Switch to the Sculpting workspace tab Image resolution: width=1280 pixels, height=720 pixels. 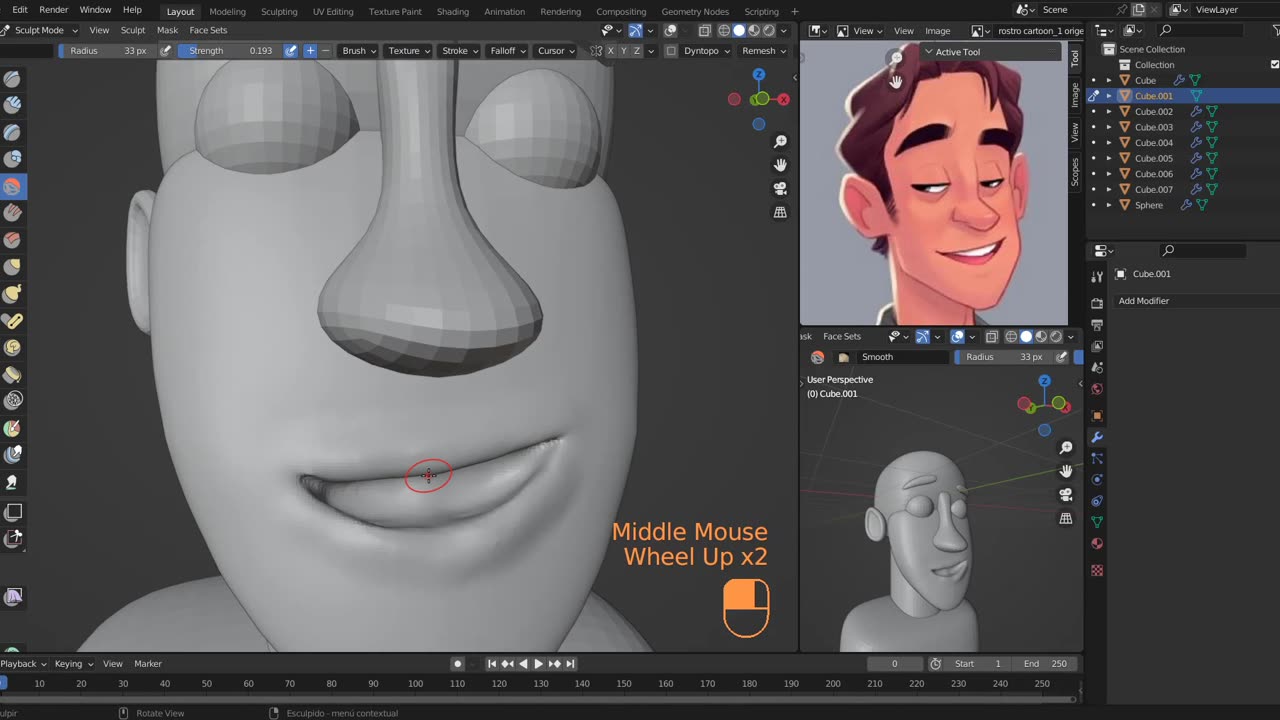(279, 11)
